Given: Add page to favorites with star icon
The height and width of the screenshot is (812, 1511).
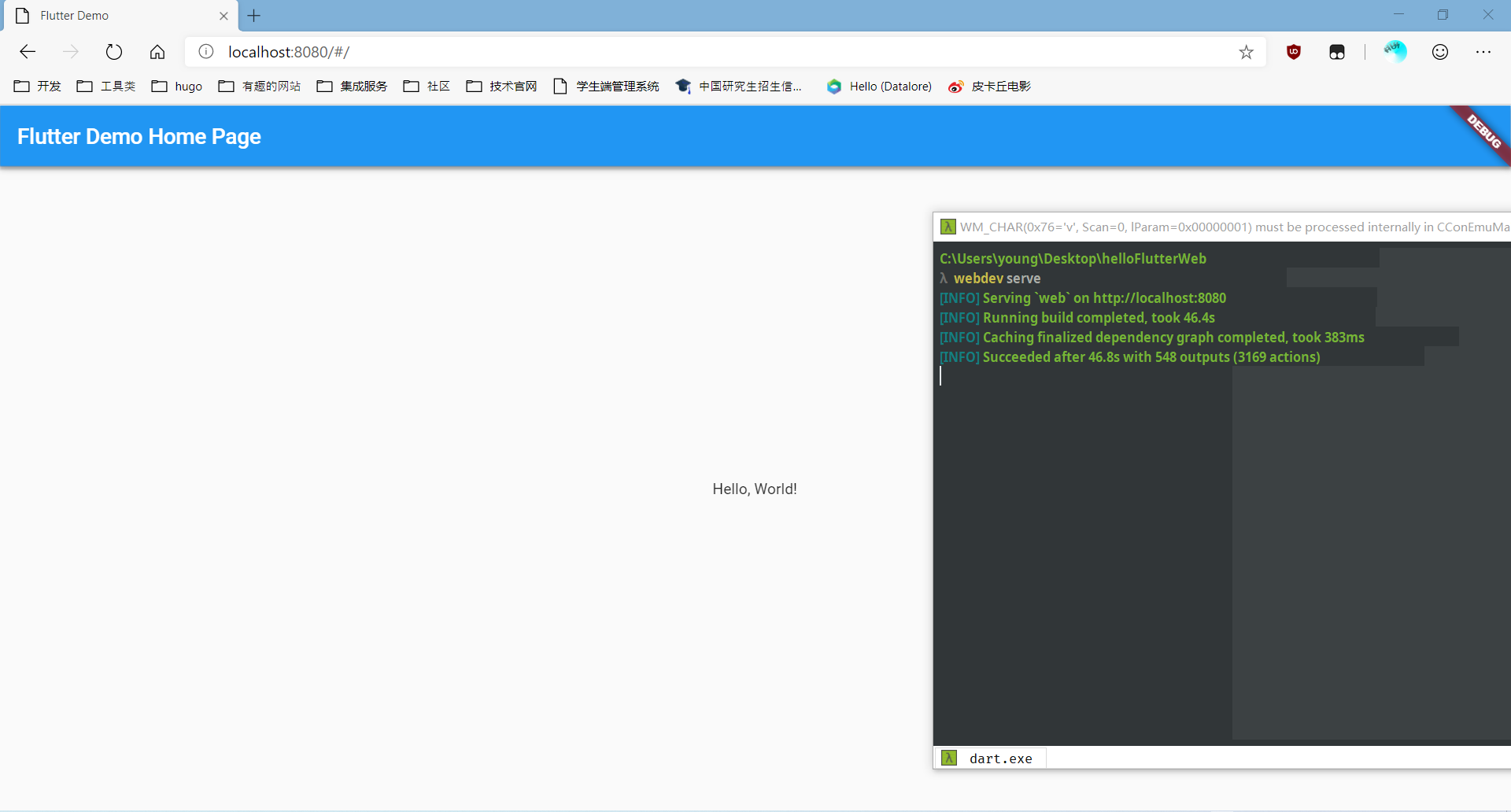Looking at the screenshot, I should coord(1246,52).
